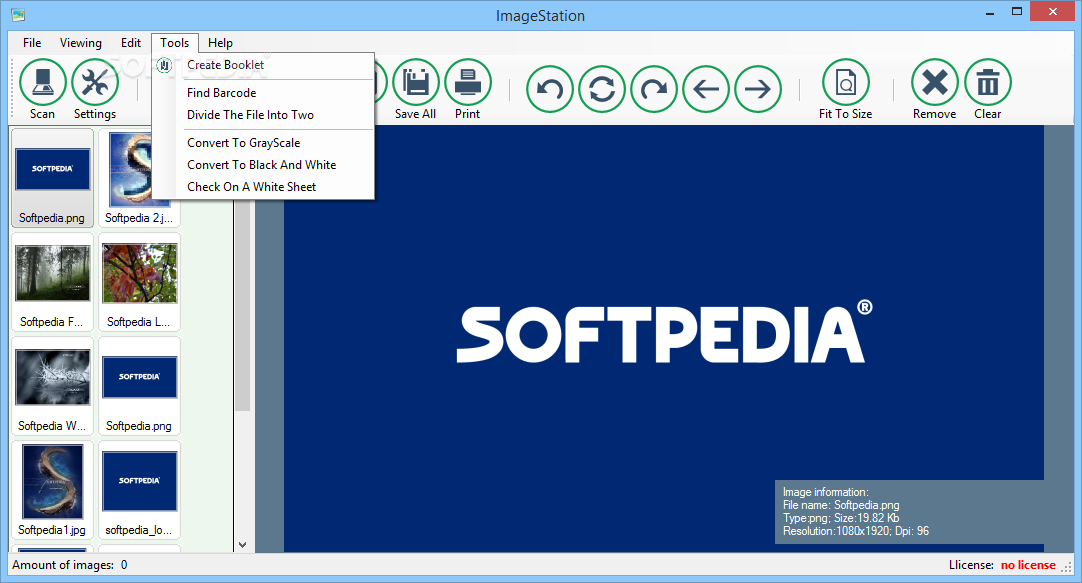Open the Viewing menu
The image size is (1082, 583).
(81, 43)
